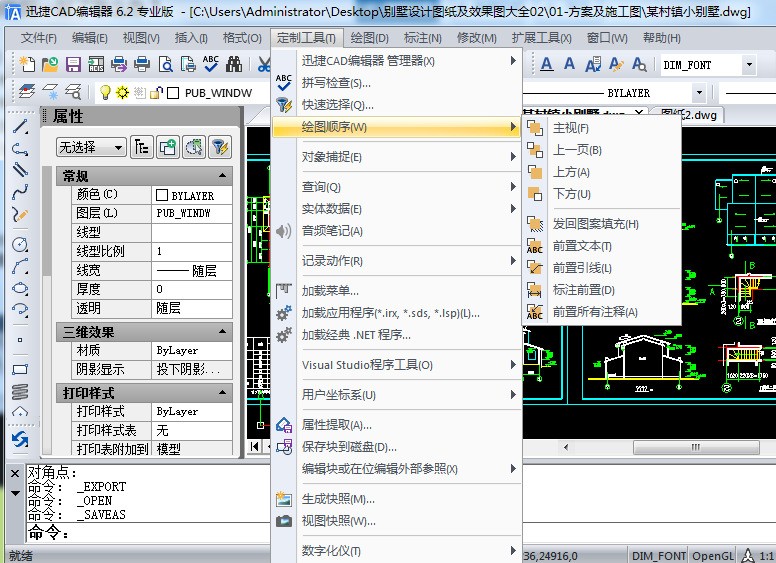Viewport: 776px width, 563px height.
Task: Click the text edit A with pencil icon
Action: coord(616,64)
